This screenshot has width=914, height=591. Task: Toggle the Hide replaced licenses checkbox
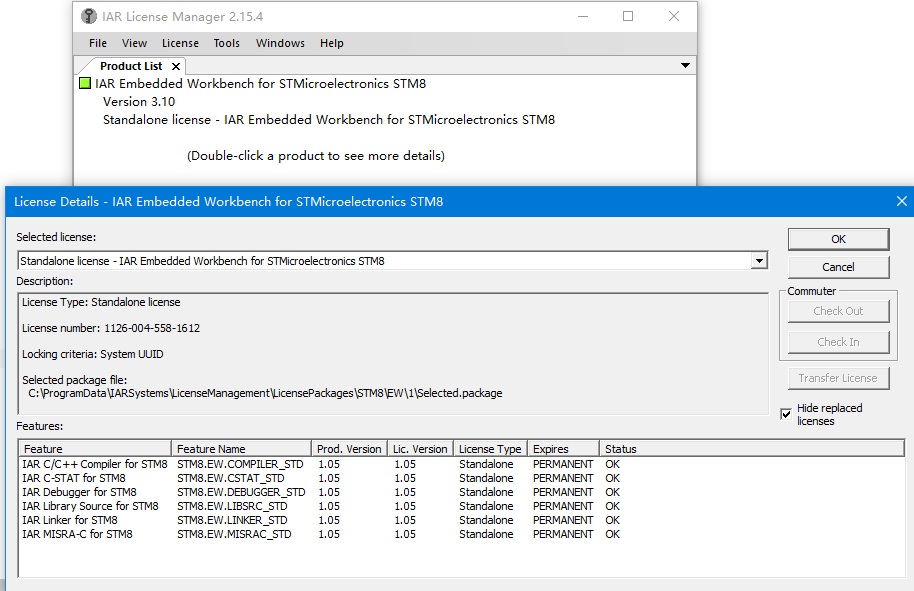click(786, 414)
